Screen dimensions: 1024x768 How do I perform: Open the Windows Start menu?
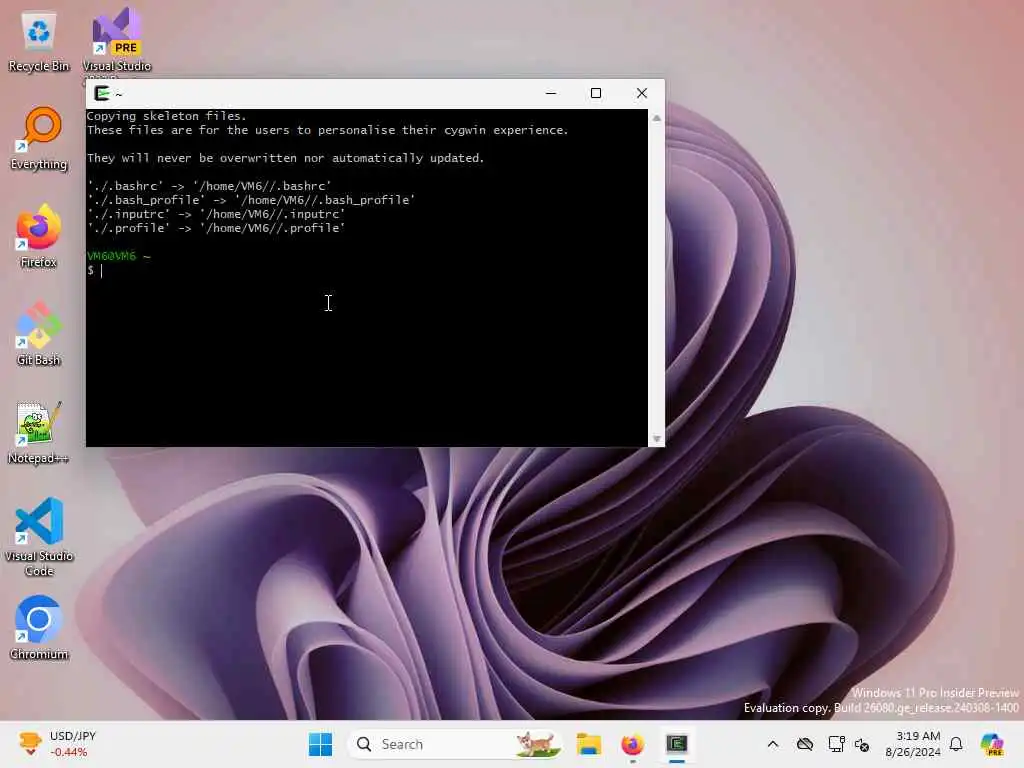[x=320, y=744]
